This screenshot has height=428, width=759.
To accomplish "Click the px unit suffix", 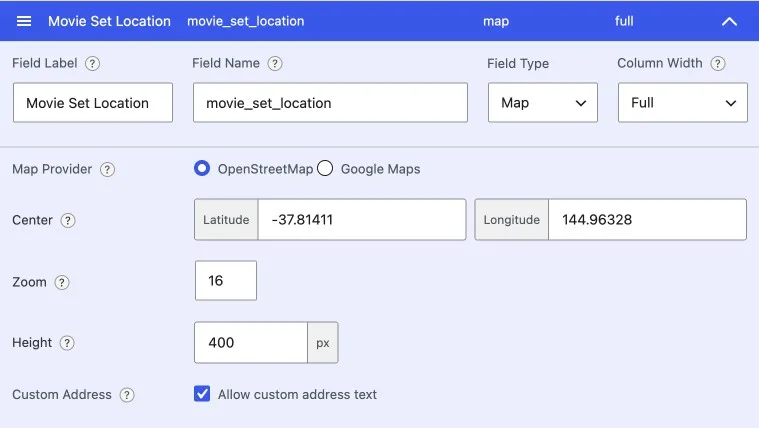I will (x=323, y=342).
